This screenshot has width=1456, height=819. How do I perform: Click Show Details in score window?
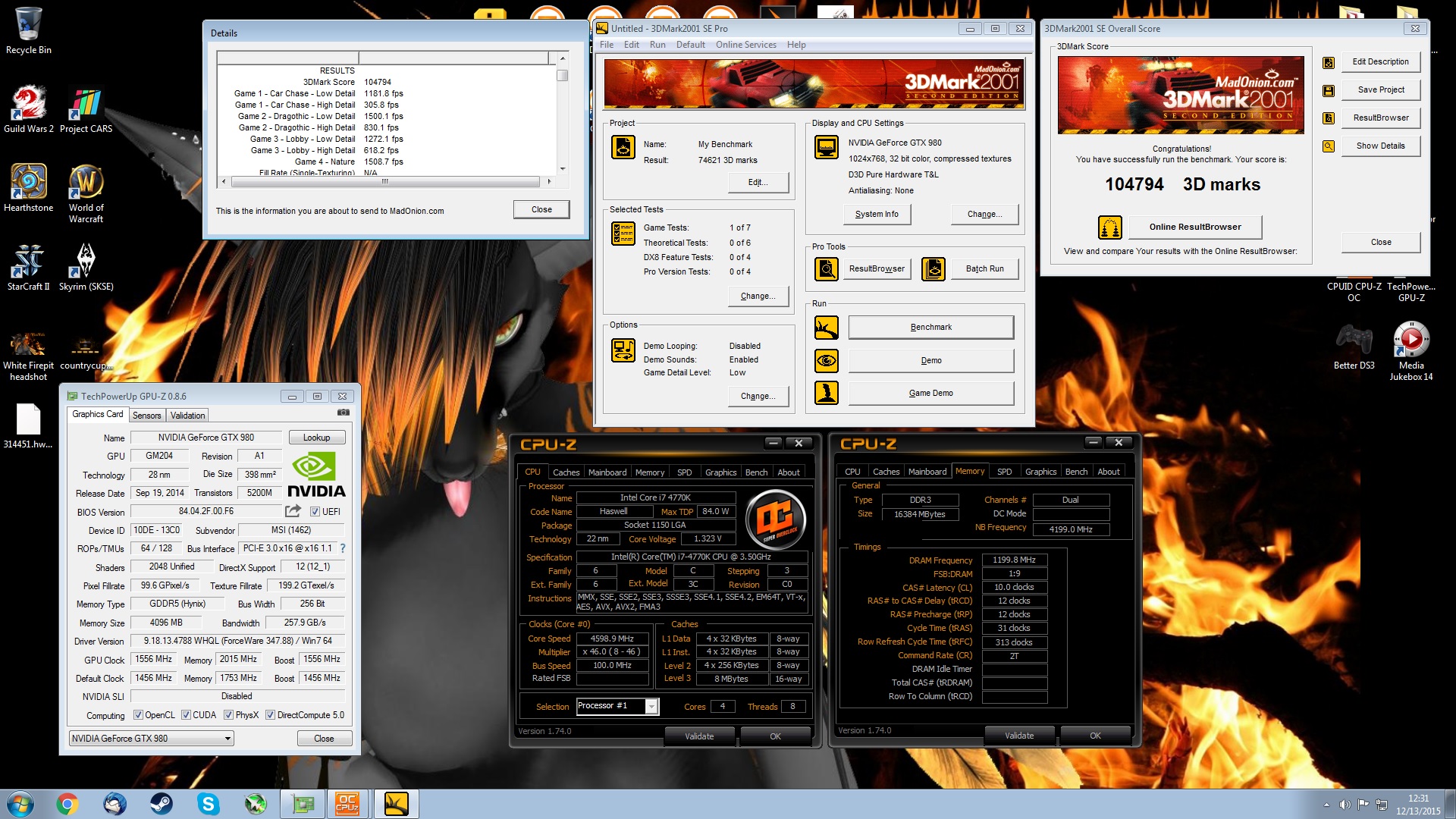tap(1380, 146)
